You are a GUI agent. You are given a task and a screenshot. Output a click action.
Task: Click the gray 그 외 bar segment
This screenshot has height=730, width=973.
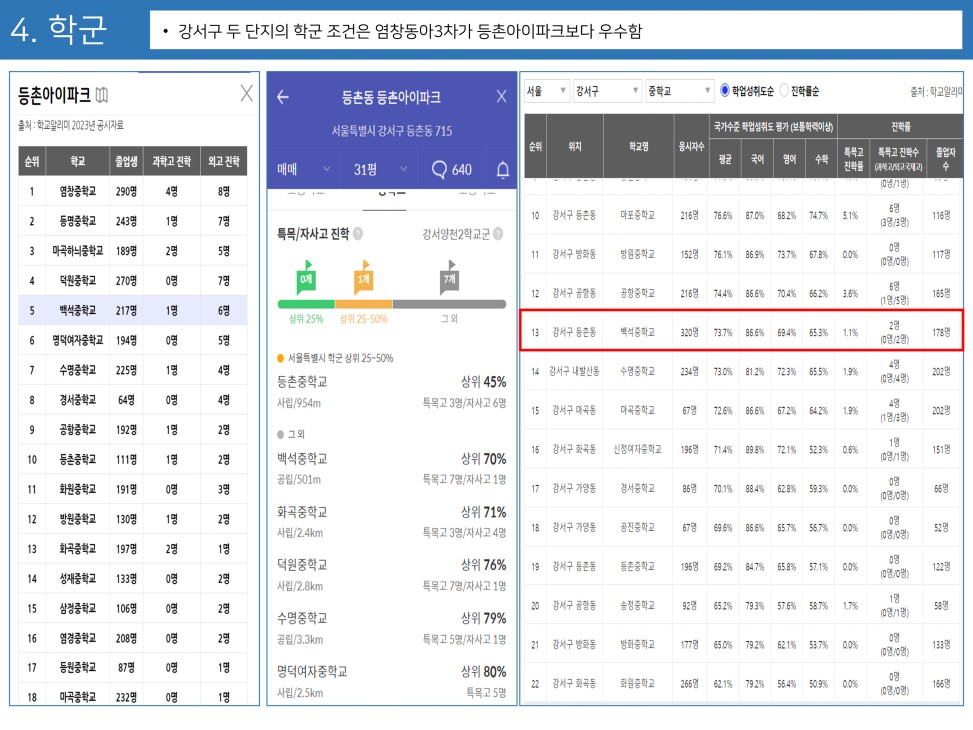[449, 304]
